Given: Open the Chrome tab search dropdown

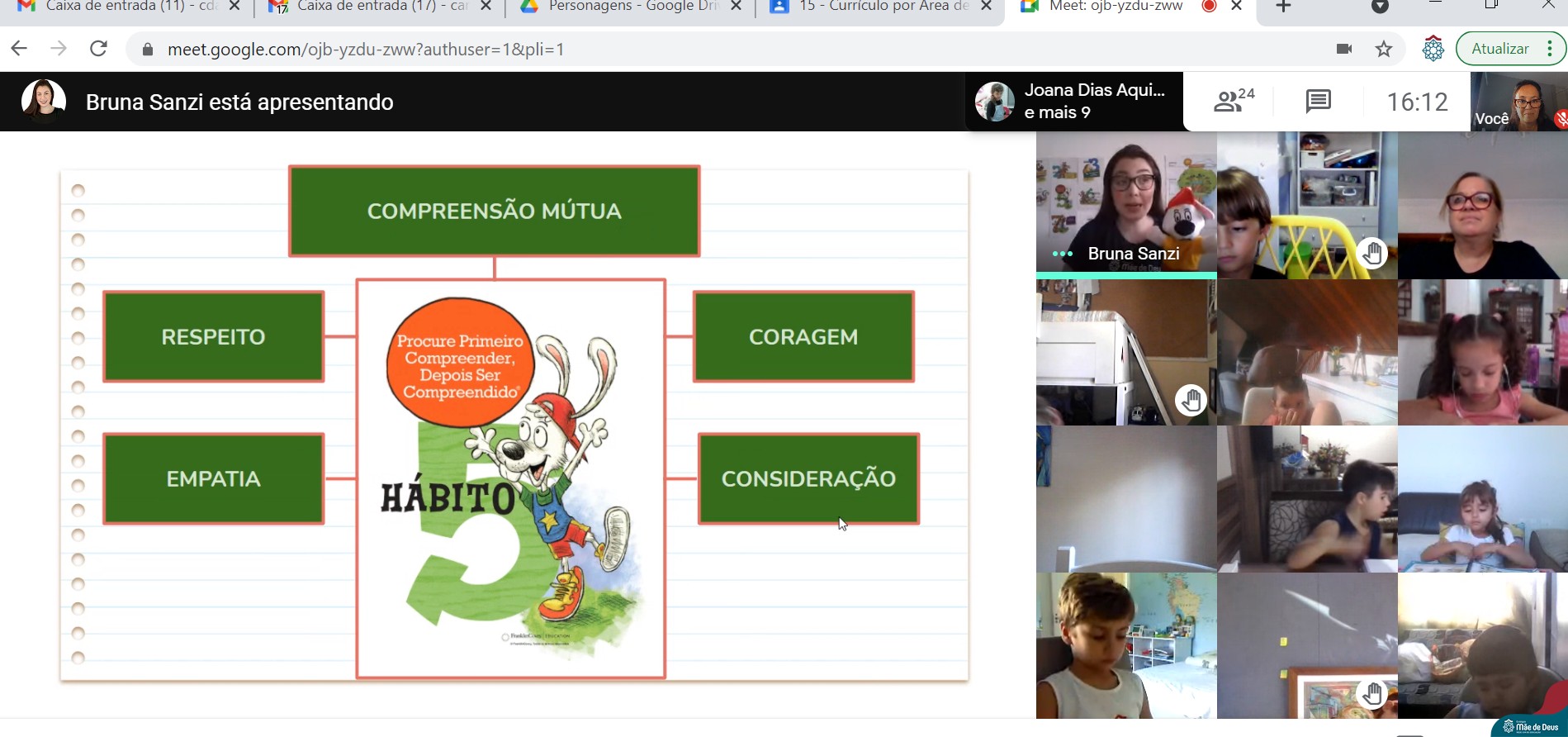Looking at the screenshot, I should (1379, 7).
